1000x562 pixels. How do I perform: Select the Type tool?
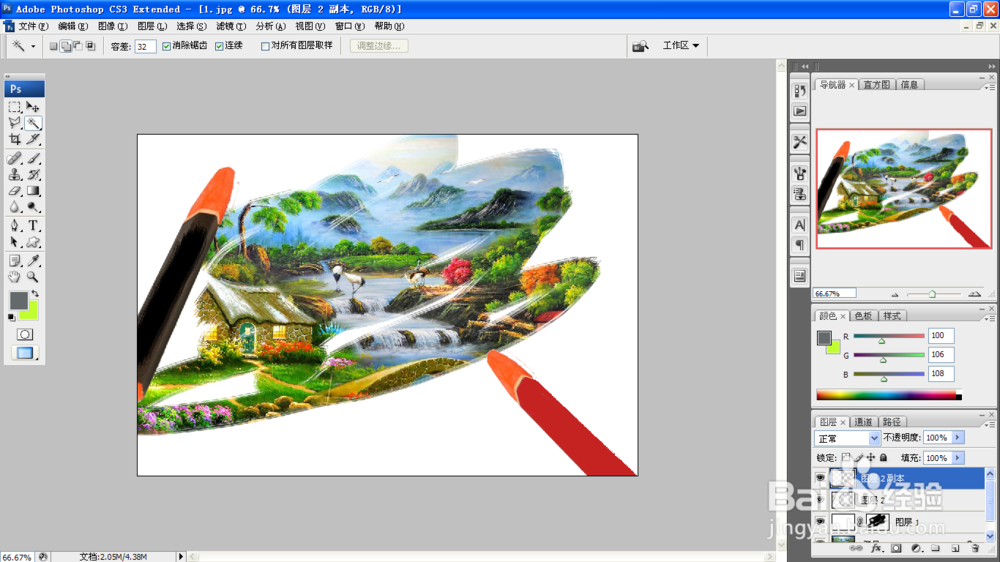pos(33,226)
